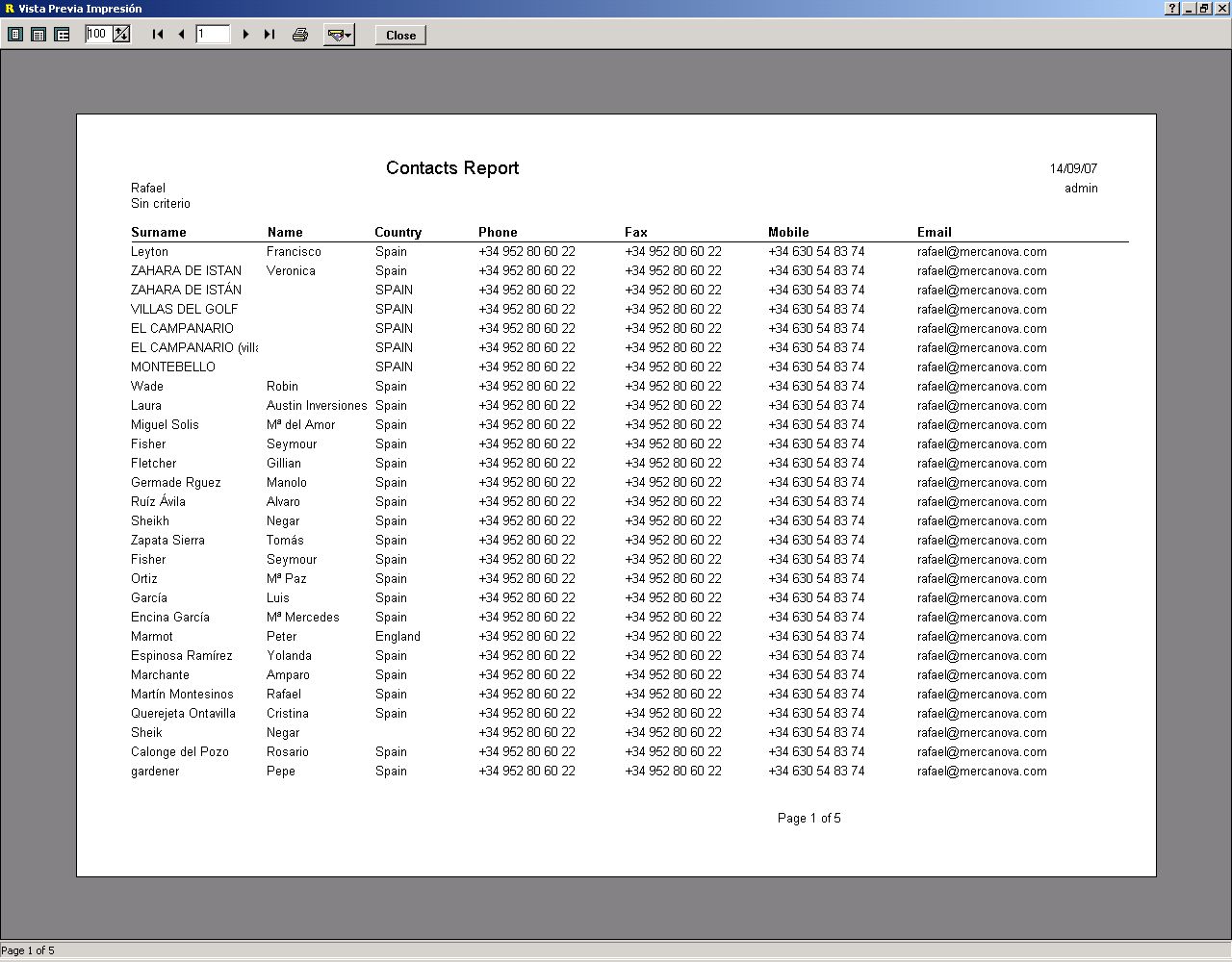1232x962 pixels.
Task: Click surname Wade
Action: coord(147,387)
